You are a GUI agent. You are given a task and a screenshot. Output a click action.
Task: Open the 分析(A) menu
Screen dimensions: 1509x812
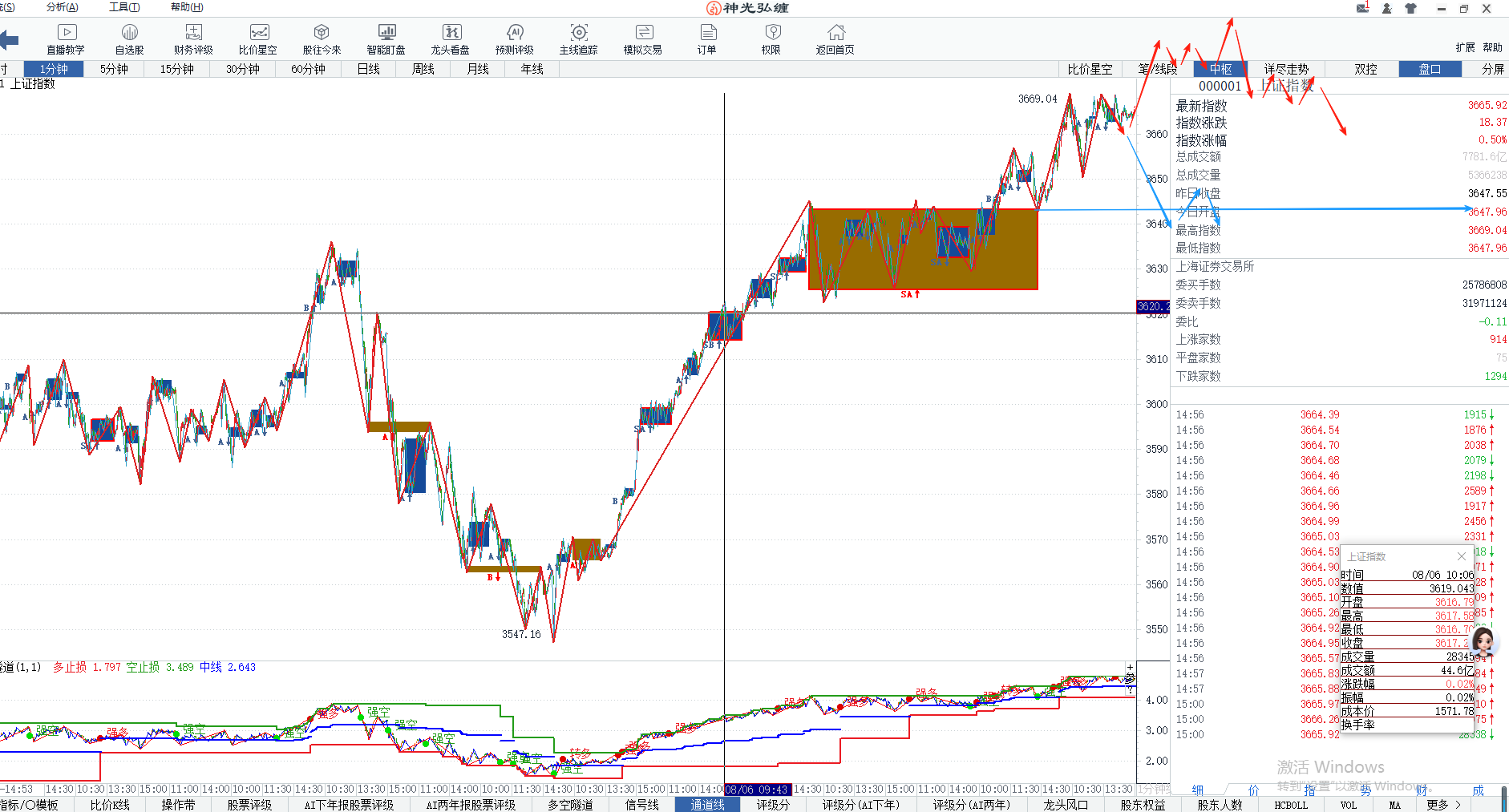pyautogui.click(x=62, y=7)
